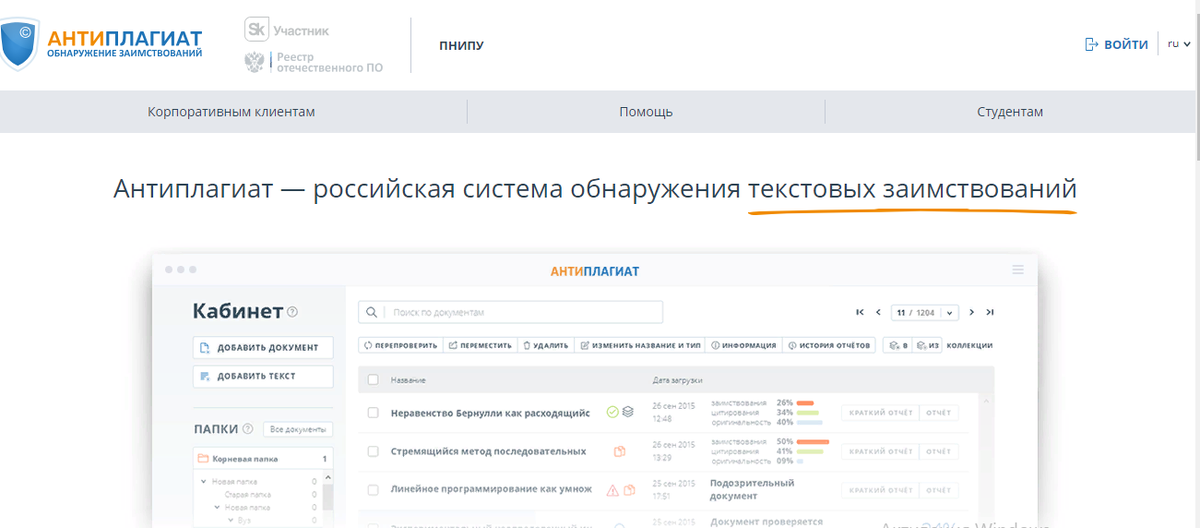Open Реестр отечественного ПО badge
Screen dimensions: 1200x528
[314, 63]
